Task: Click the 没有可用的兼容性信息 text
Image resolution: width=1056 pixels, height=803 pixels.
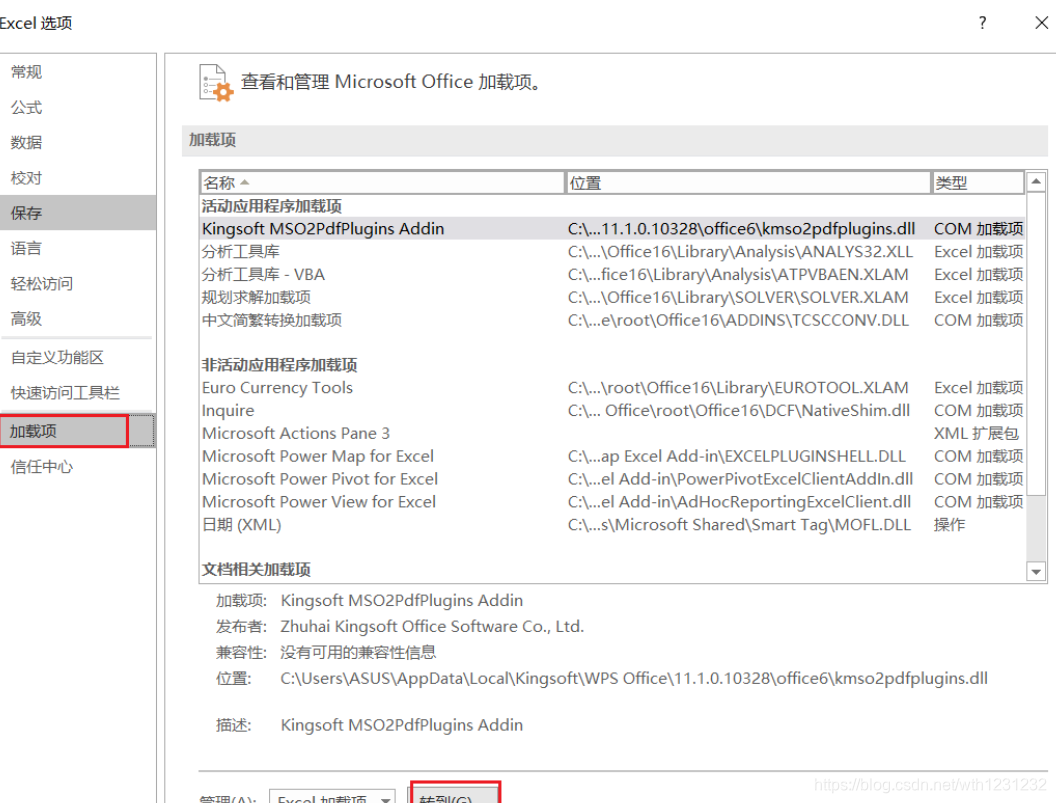Action: click(358, 652)
